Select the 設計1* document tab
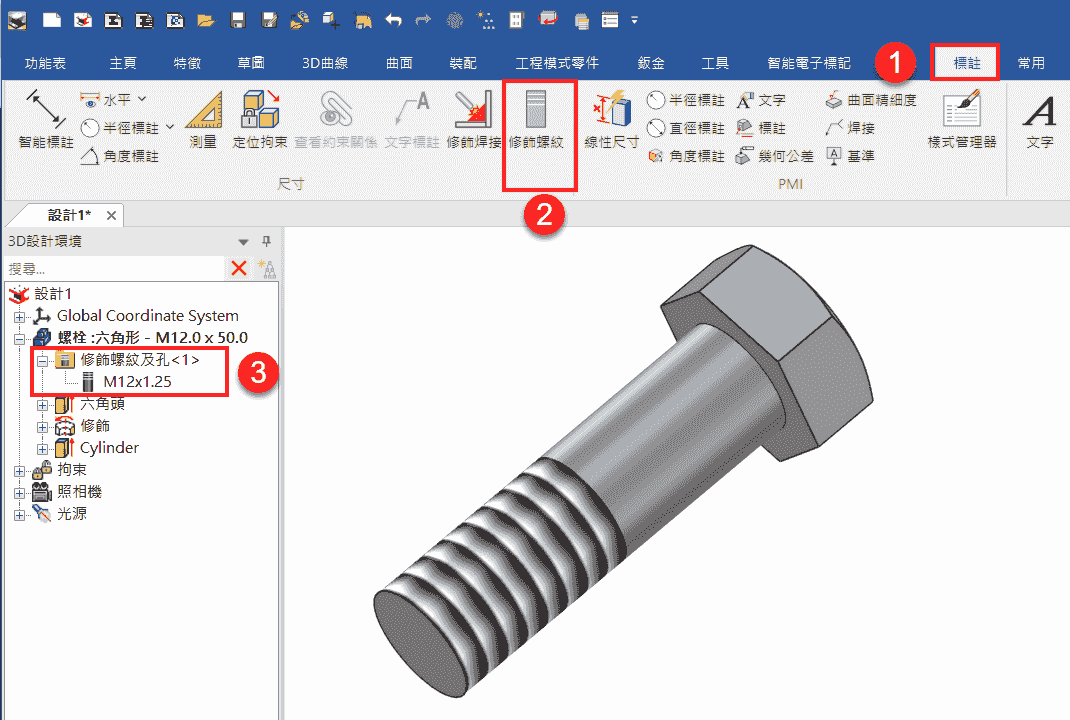 [69, 215]
